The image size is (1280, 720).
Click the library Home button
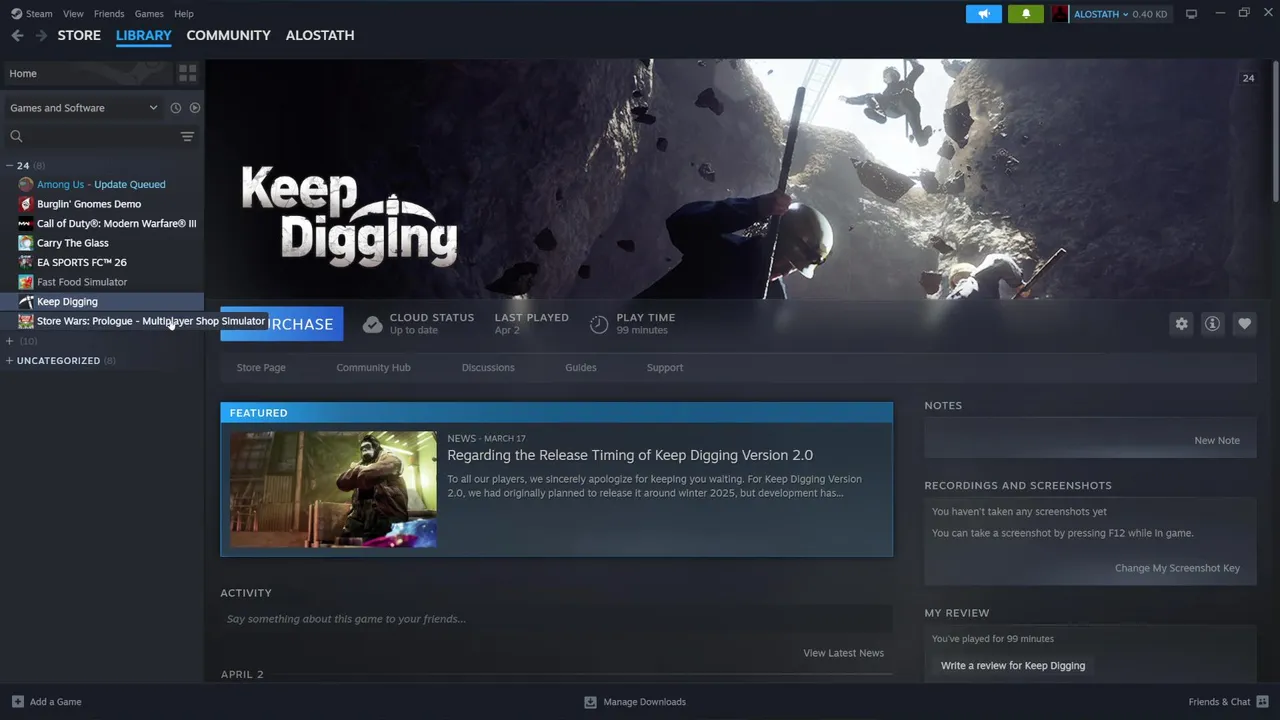point(88,73)
